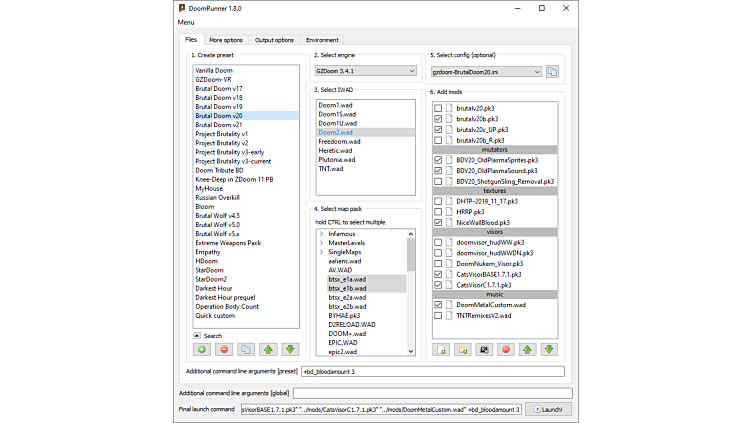Delete the selected preset with red minus icon
This screenshot has width=752, height=423.
(x=224, y=350)
